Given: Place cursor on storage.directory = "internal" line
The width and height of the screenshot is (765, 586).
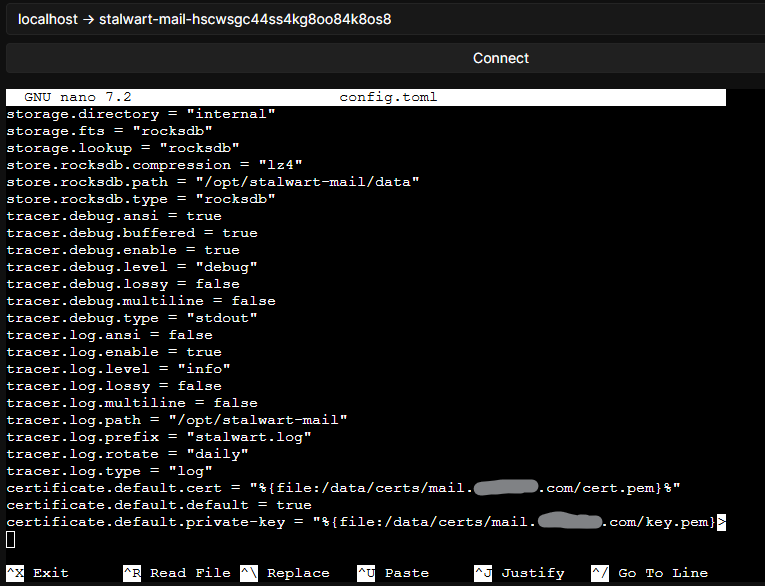Looking at the screenshot, I should pyautogui.click(x=141, y=114).
